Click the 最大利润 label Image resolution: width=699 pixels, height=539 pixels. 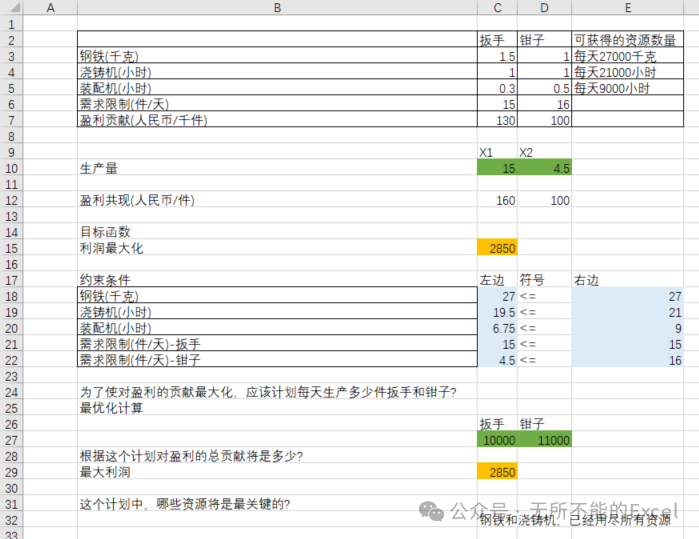pos(105,472)
